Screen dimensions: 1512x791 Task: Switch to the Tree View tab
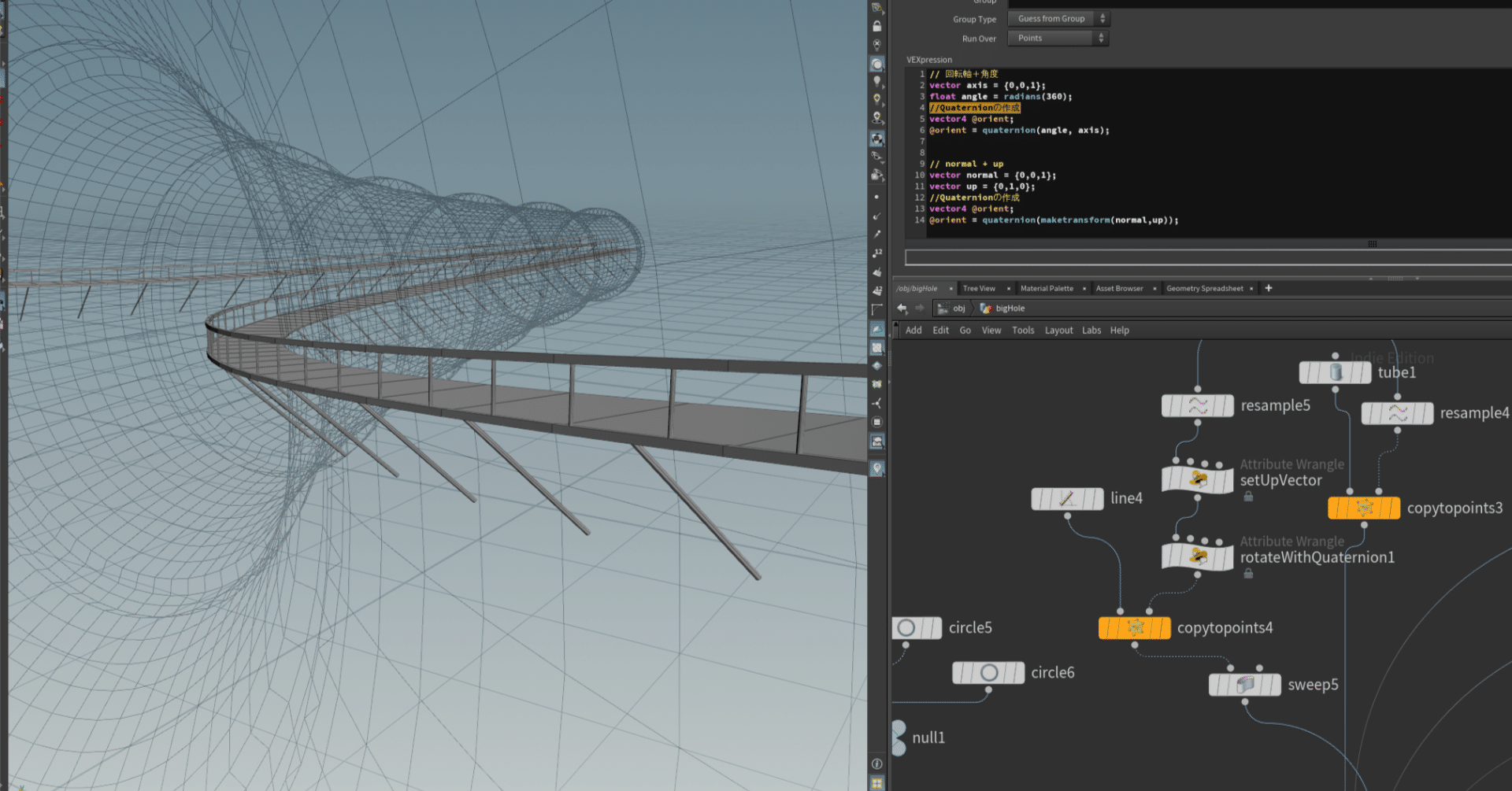pos(979,289)
